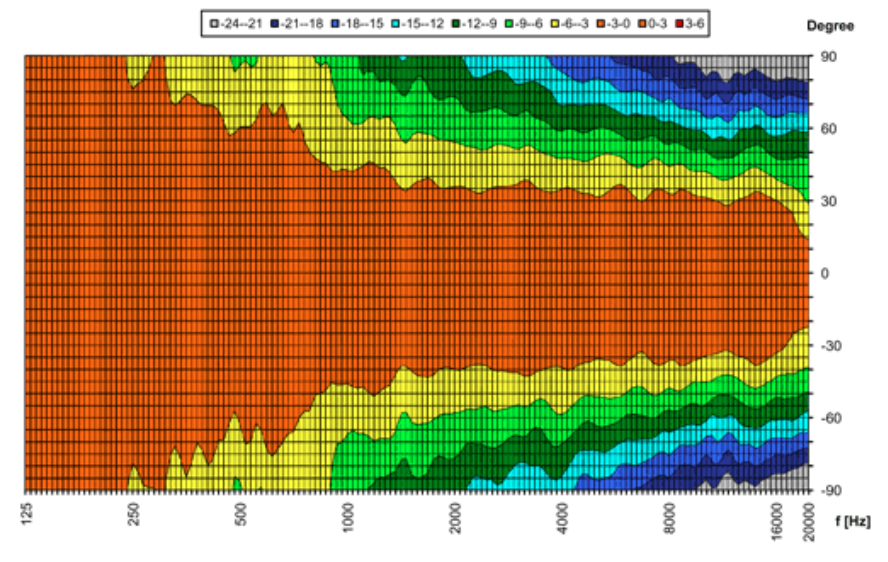Click the 16000 Hz frequency axis label

pyautogui.click(x=779, y=520)
